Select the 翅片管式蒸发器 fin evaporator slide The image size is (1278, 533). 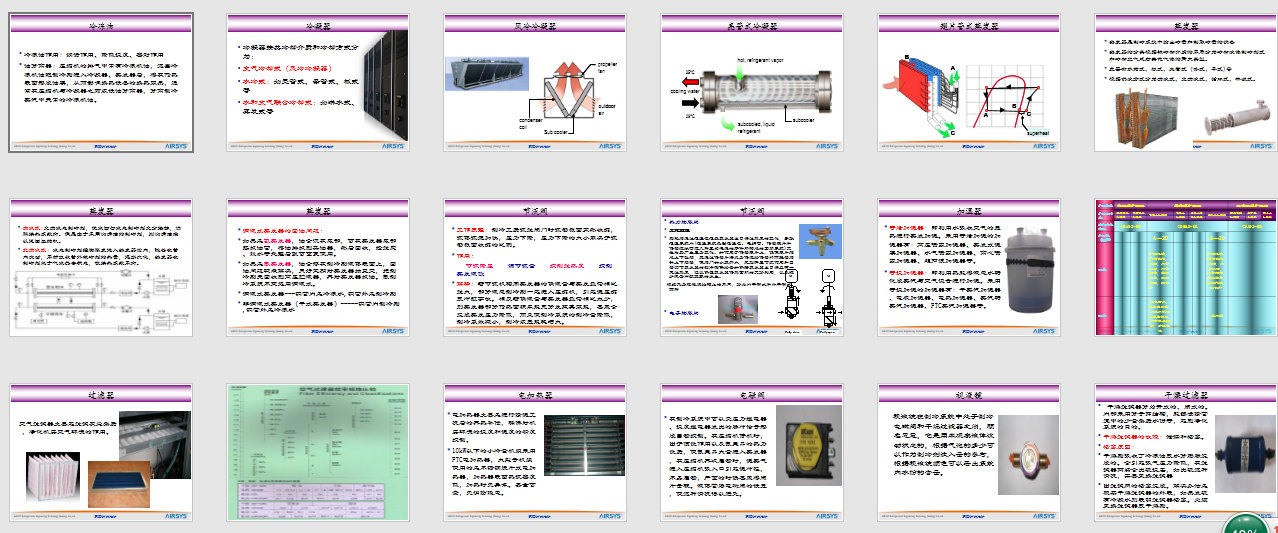[x=969, y=83]
